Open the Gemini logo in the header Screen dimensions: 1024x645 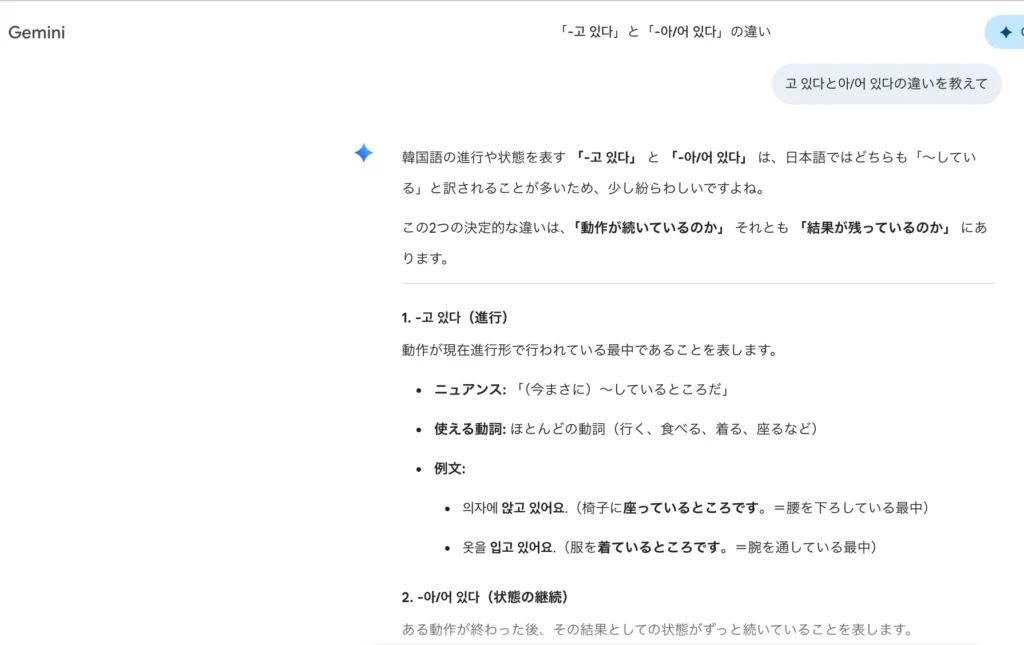[37, 33]
